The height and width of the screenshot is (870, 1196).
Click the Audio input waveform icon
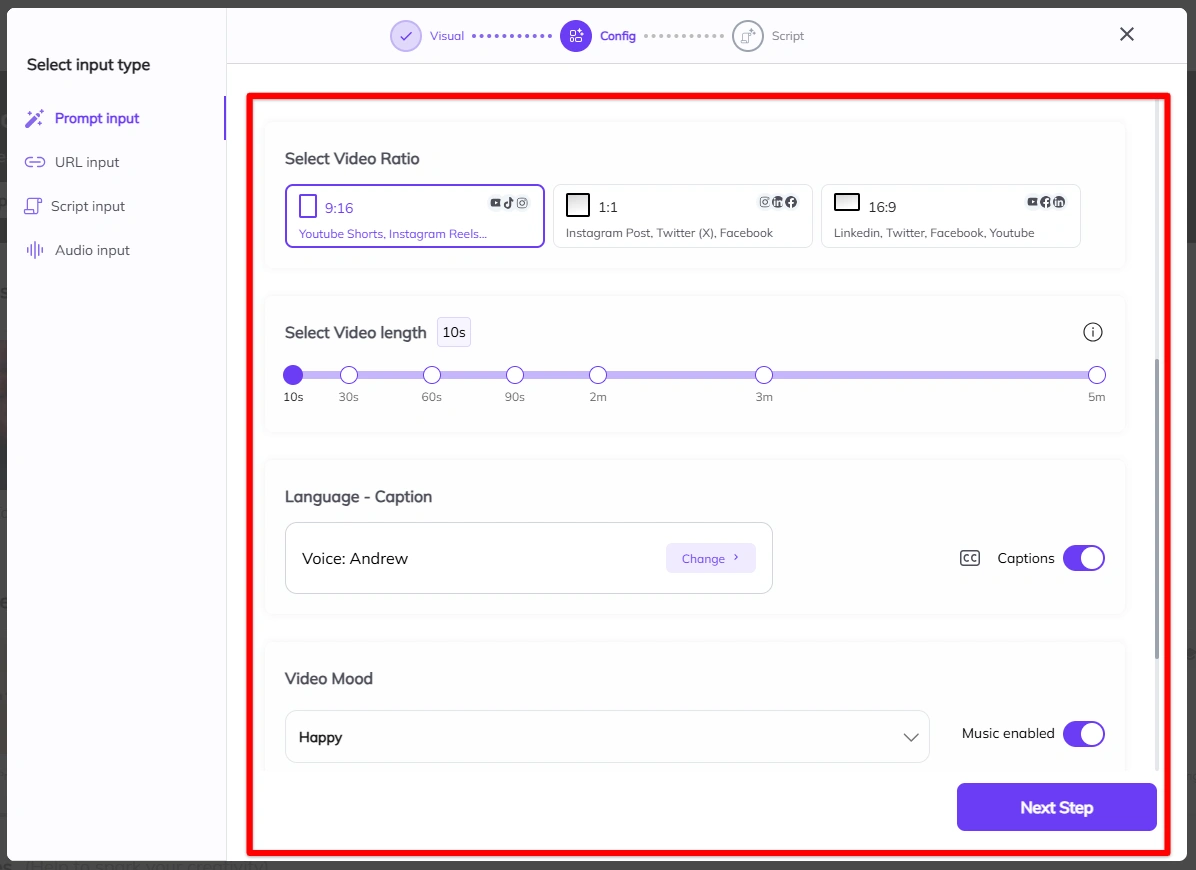click(34, 250)
